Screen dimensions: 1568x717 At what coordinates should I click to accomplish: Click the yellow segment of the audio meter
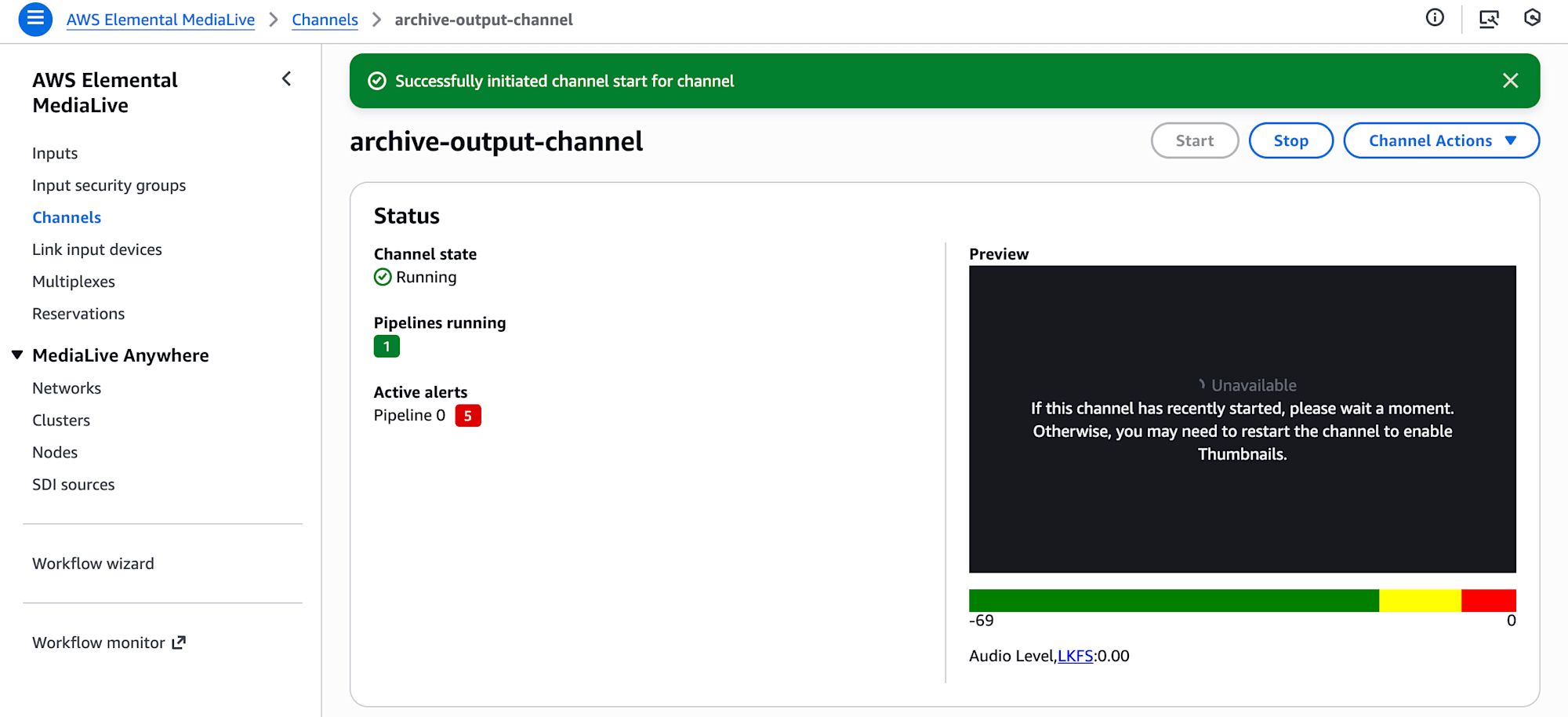(x=1420, y=600)
